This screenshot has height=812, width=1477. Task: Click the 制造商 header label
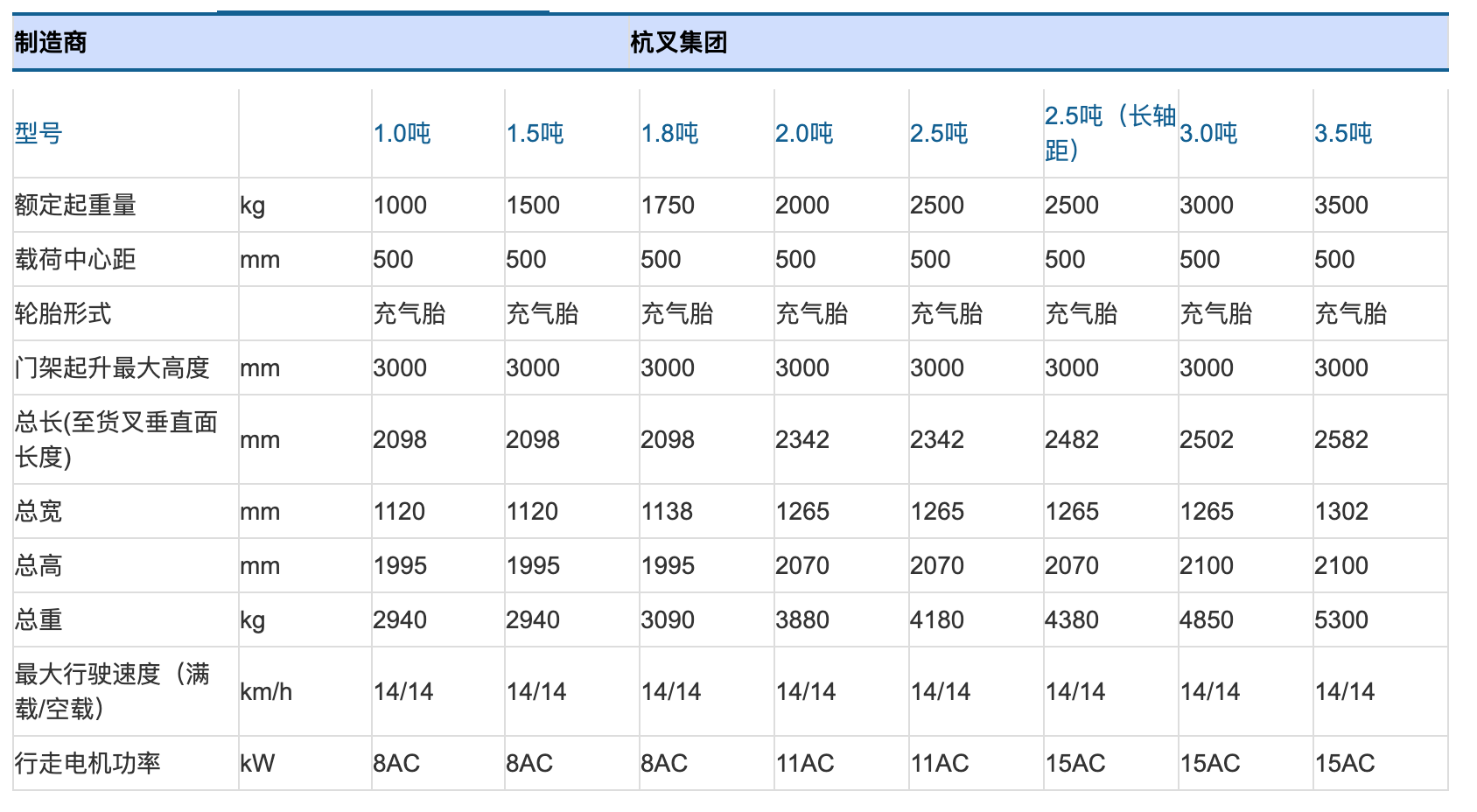[x=51, y=43]
